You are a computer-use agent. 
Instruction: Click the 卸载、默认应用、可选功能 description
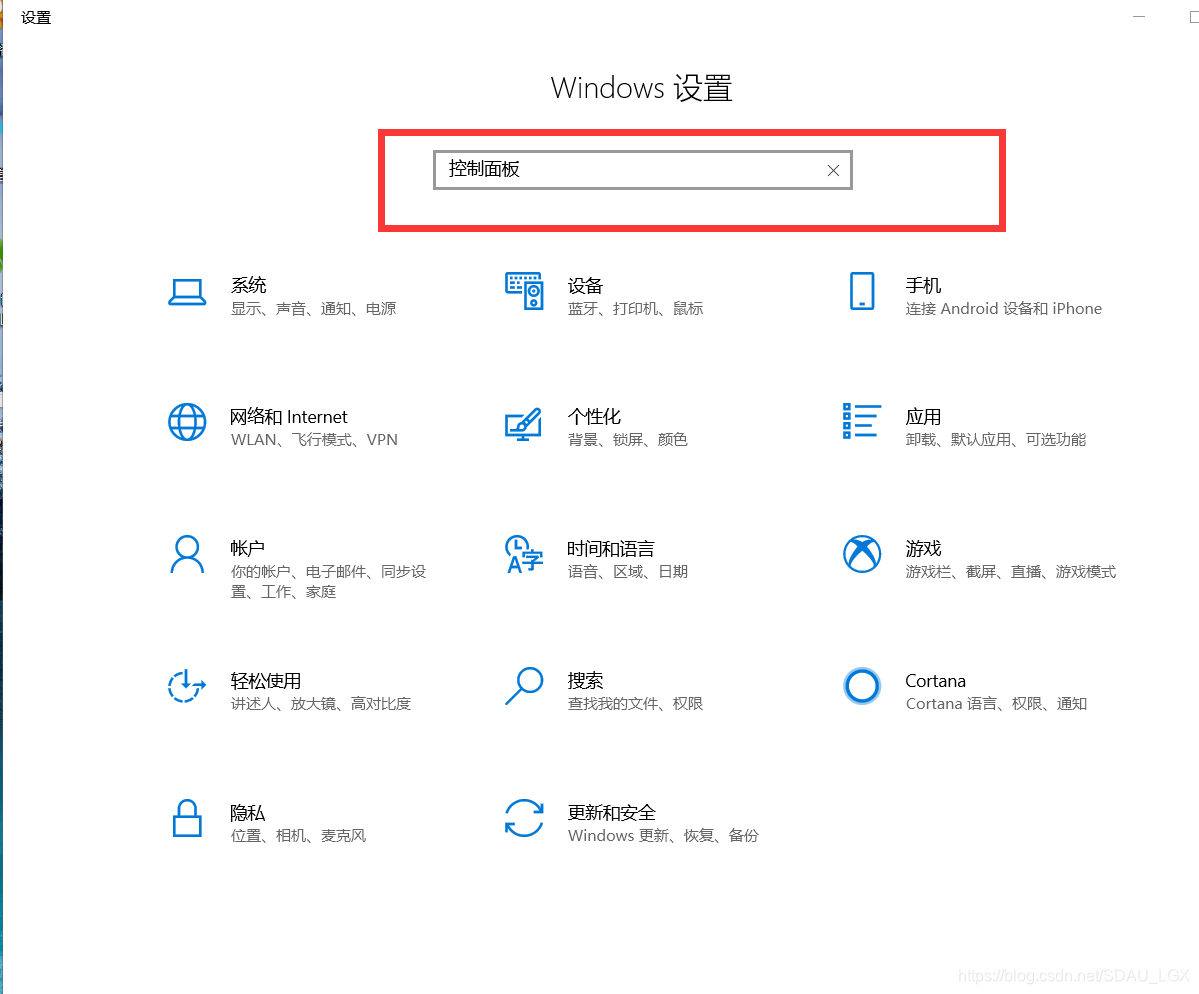pos(996,440)
